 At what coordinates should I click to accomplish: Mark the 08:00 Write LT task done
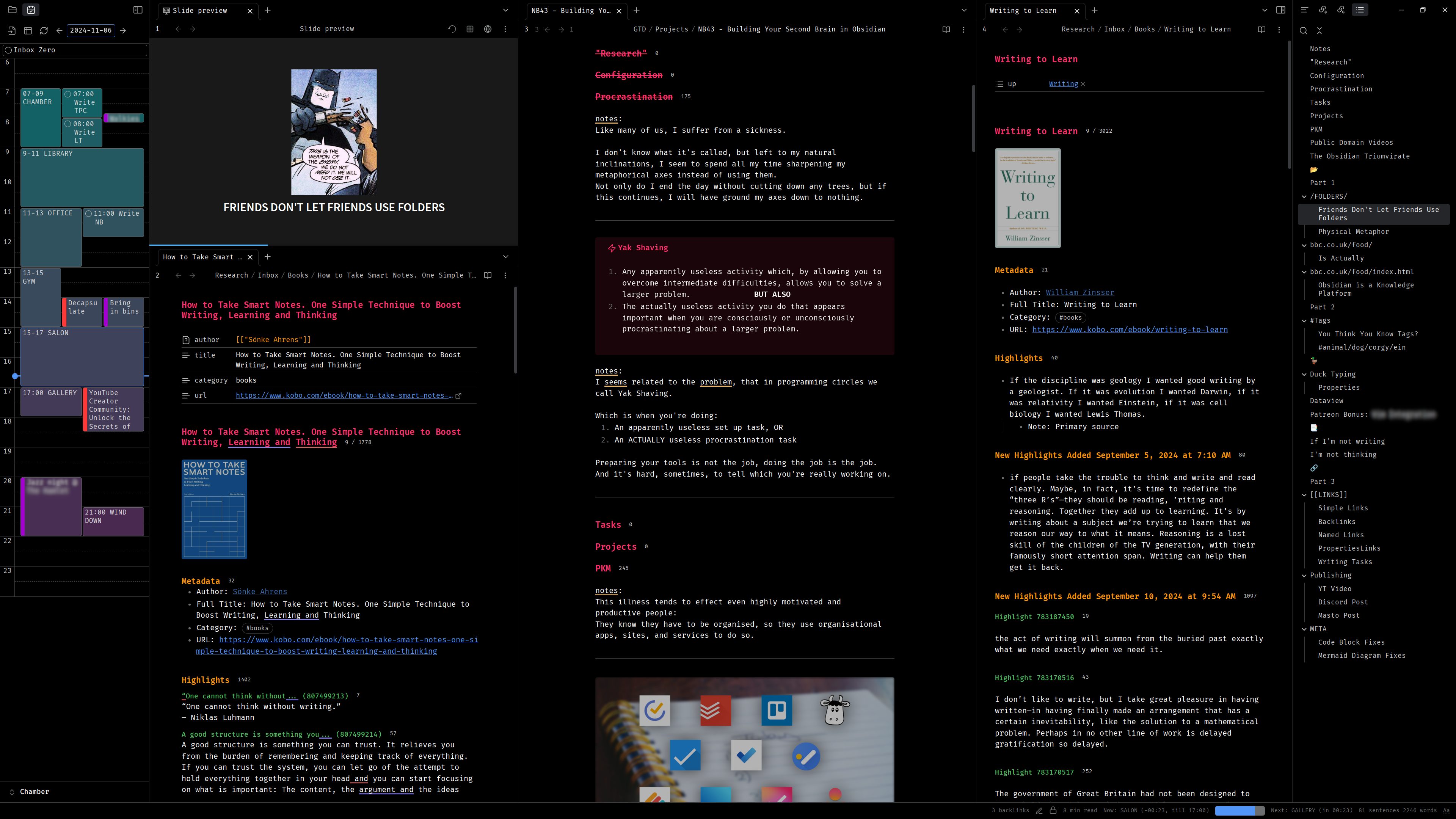coord(68,124)
